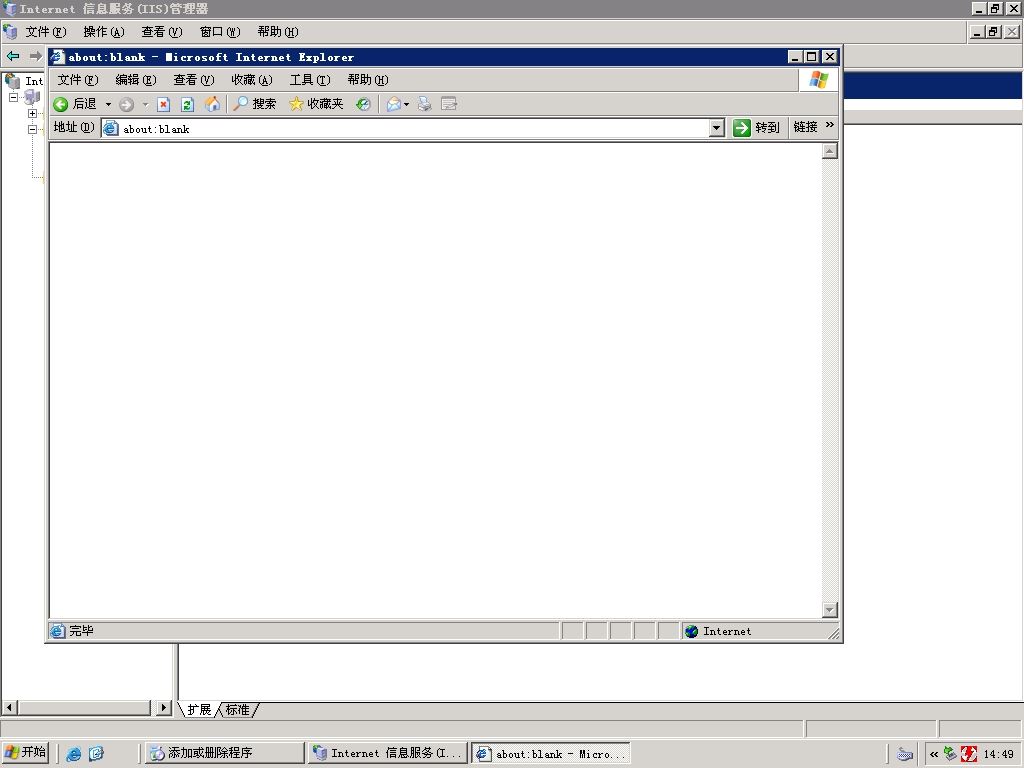Click the Internet zone globe icon in status bar

[692, 631]
